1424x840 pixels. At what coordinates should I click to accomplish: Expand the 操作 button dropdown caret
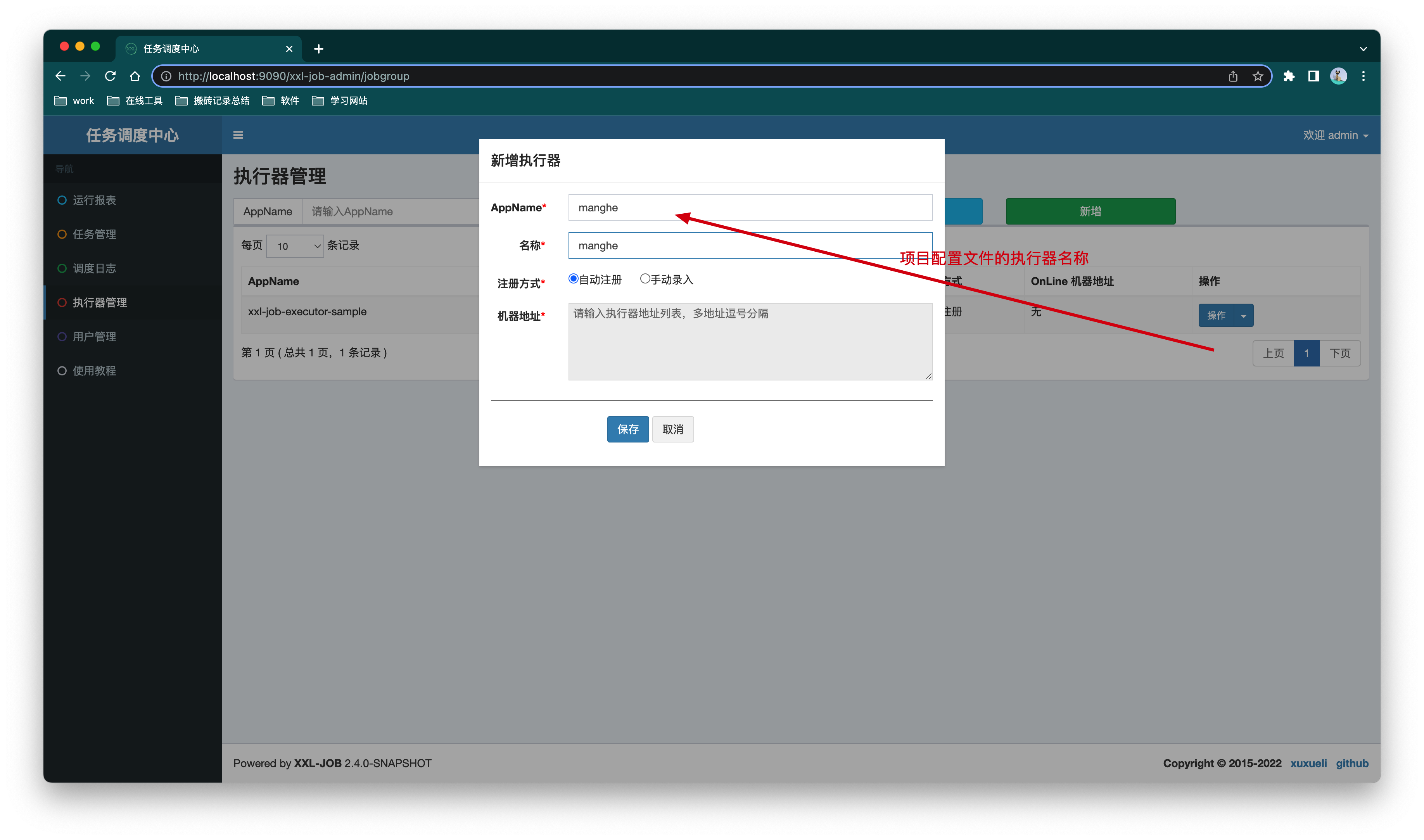[1243, 315]
